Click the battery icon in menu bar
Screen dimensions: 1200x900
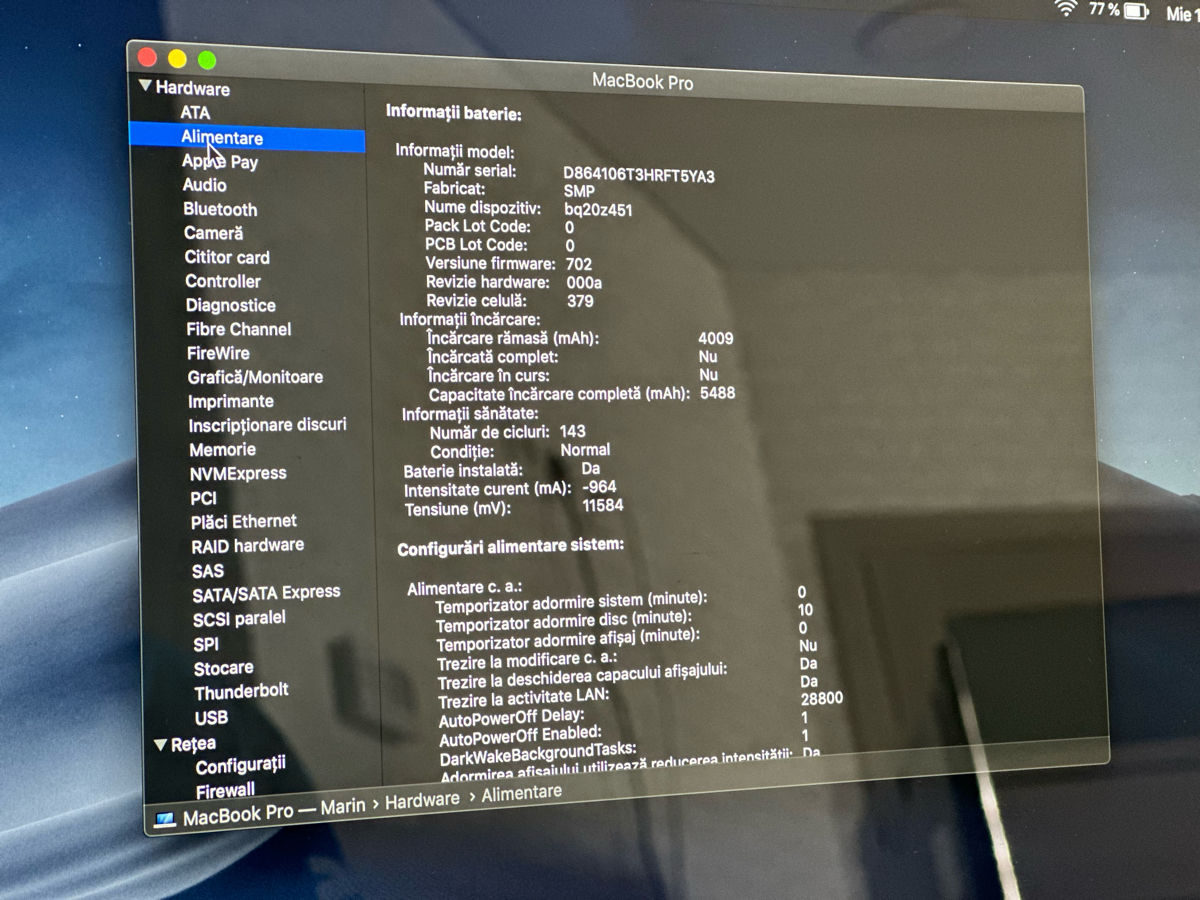(1136, 11)
